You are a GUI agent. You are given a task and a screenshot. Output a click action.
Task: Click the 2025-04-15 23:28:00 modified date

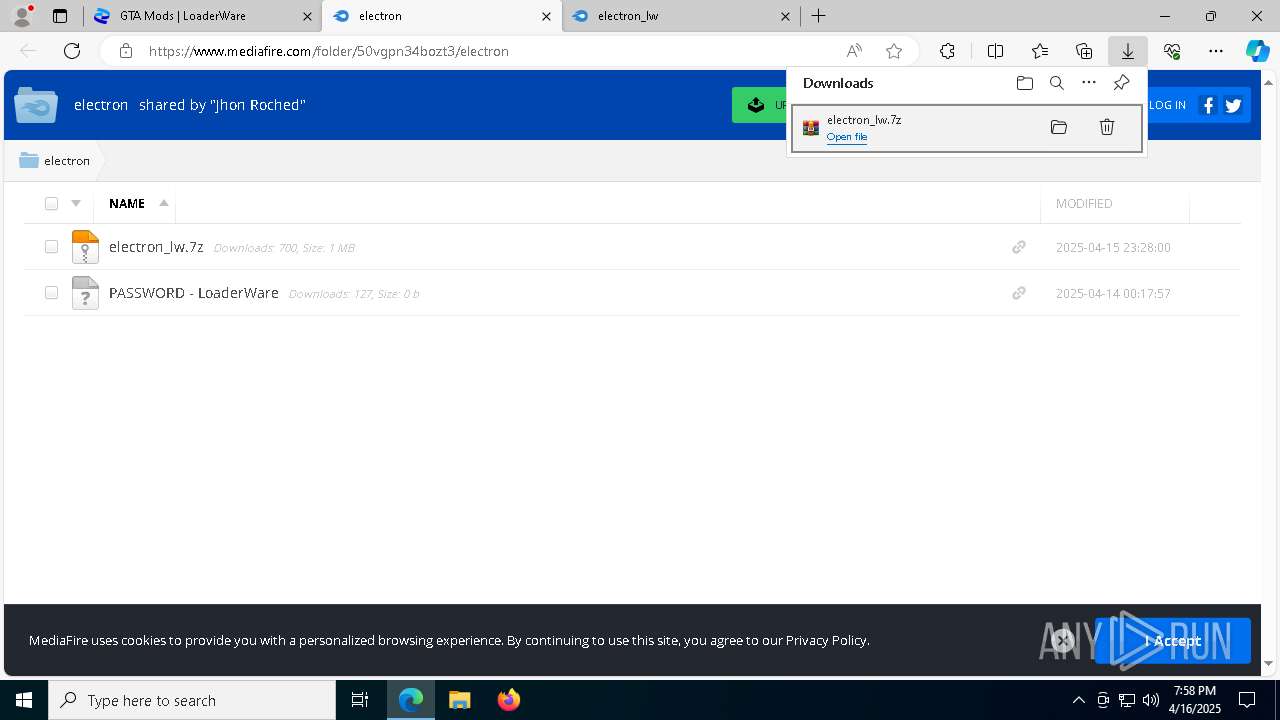(1113, 247)
